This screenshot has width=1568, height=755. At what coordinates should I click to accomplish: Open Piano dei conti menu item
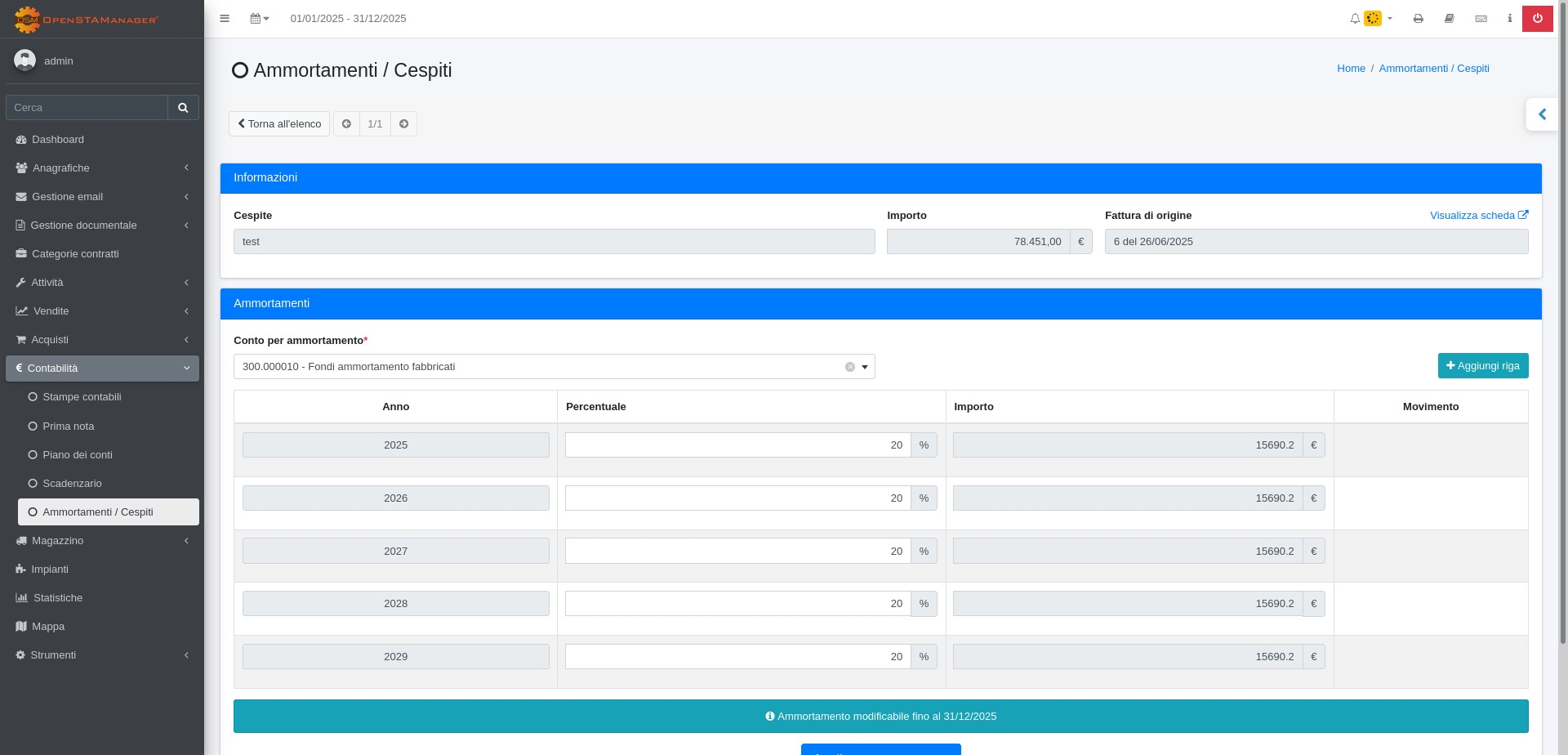(x=78, y=455)
